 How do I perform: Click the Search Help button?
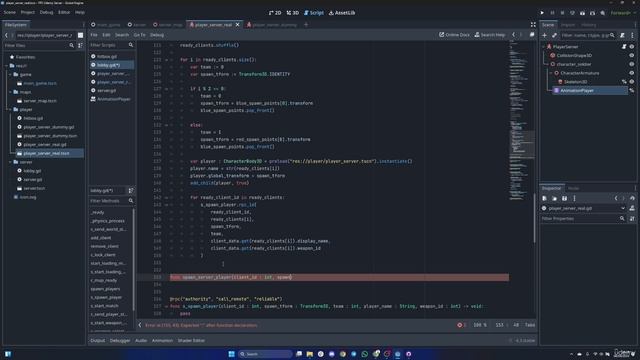(490, 35)
